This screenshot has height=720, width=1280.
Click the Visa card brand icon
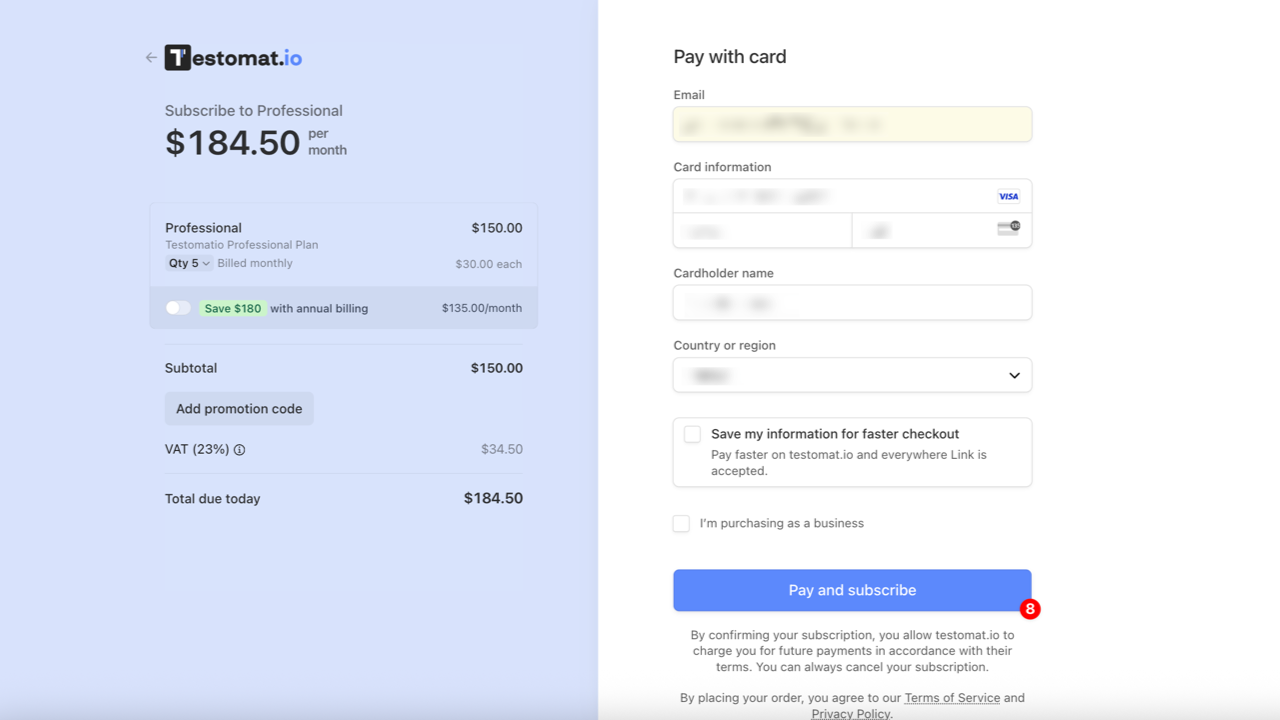tap(1008, 196)
